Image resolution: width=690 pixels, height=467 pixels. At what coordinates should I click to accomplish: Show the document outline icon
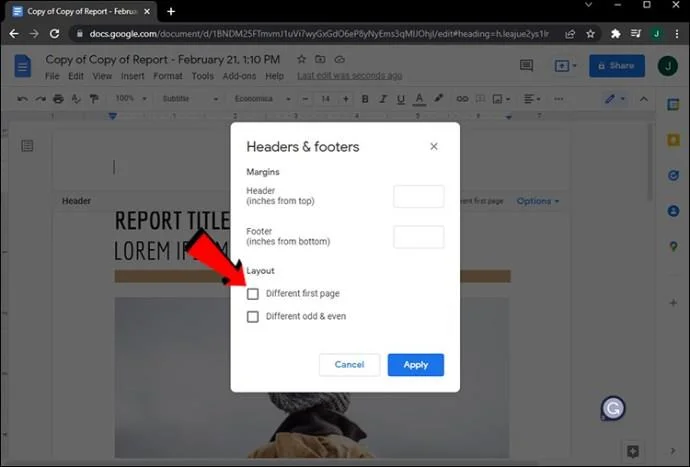[x=27, y=146]
